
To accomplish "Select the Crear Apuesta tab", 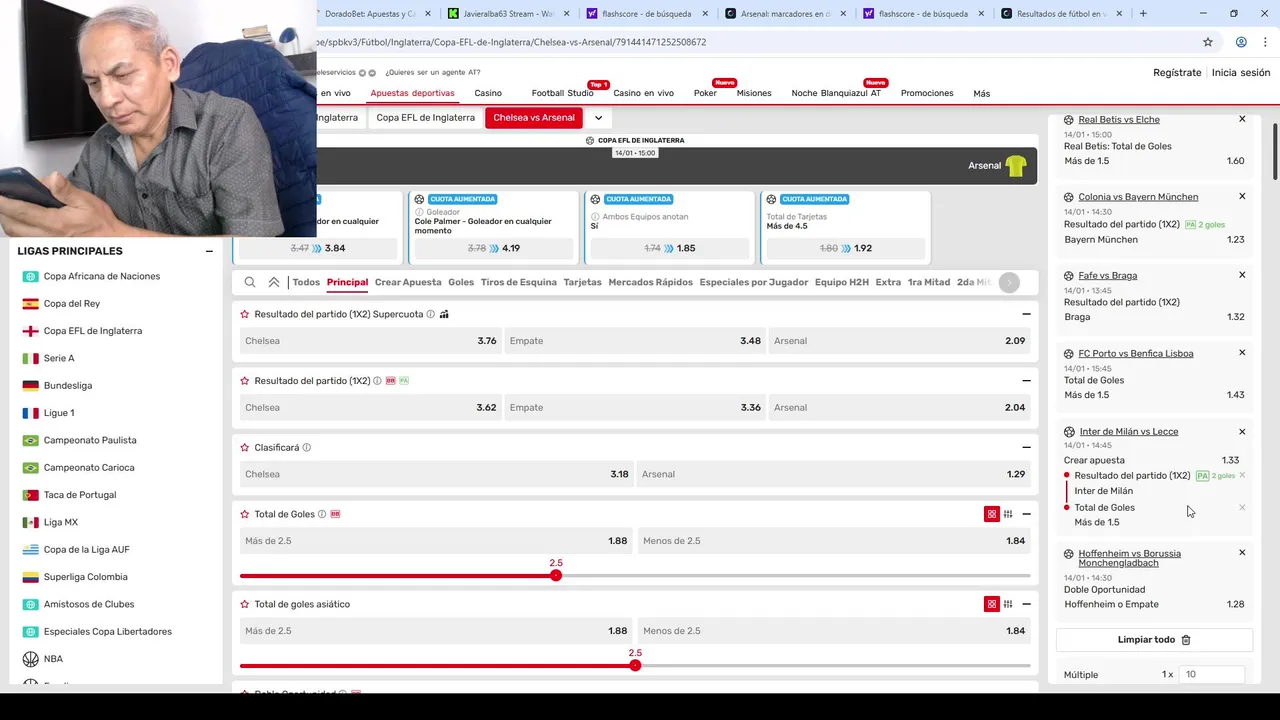I will coord(408,282).
